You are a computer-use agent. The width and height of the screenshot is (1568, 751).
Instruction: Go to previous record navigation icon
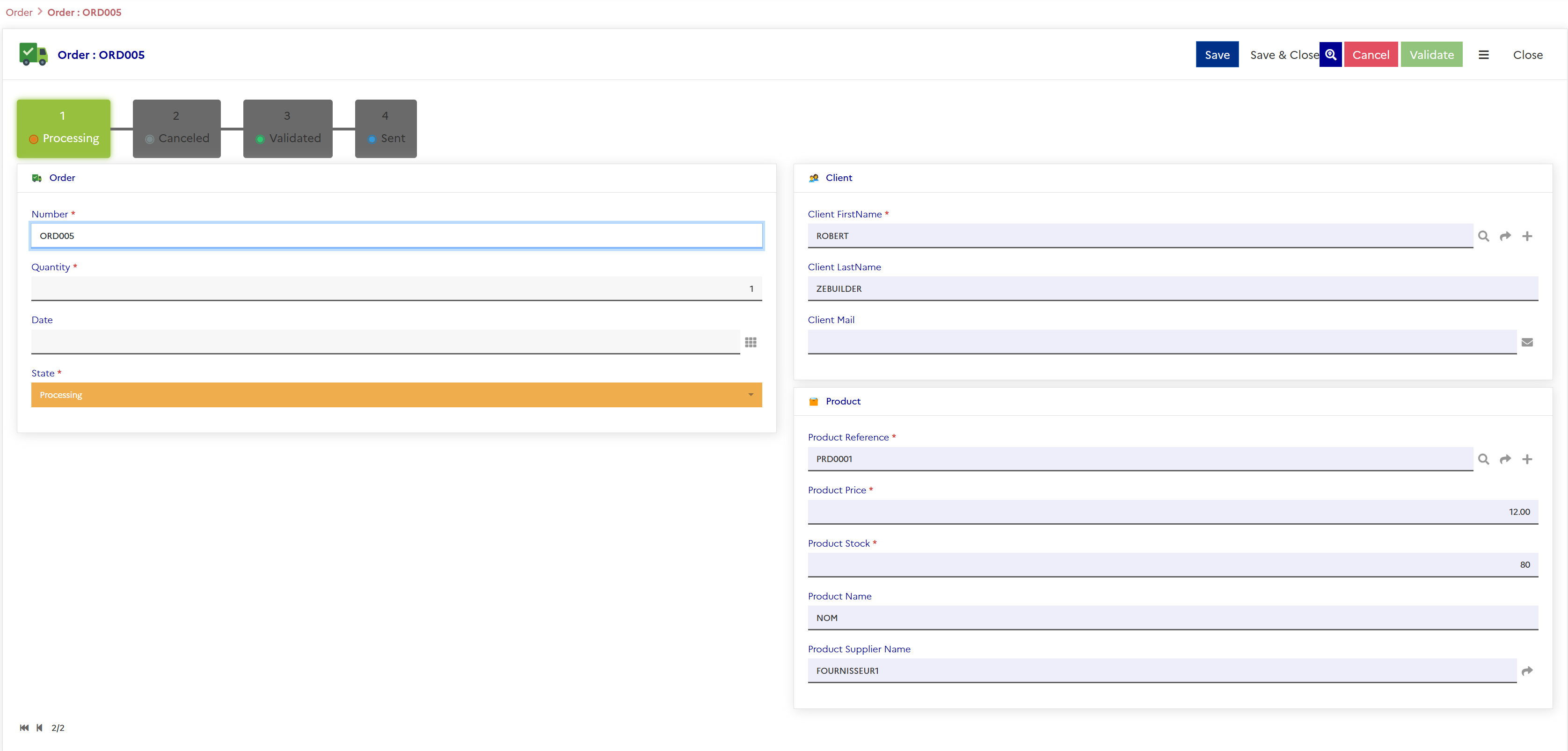click(x=40, y=728)
